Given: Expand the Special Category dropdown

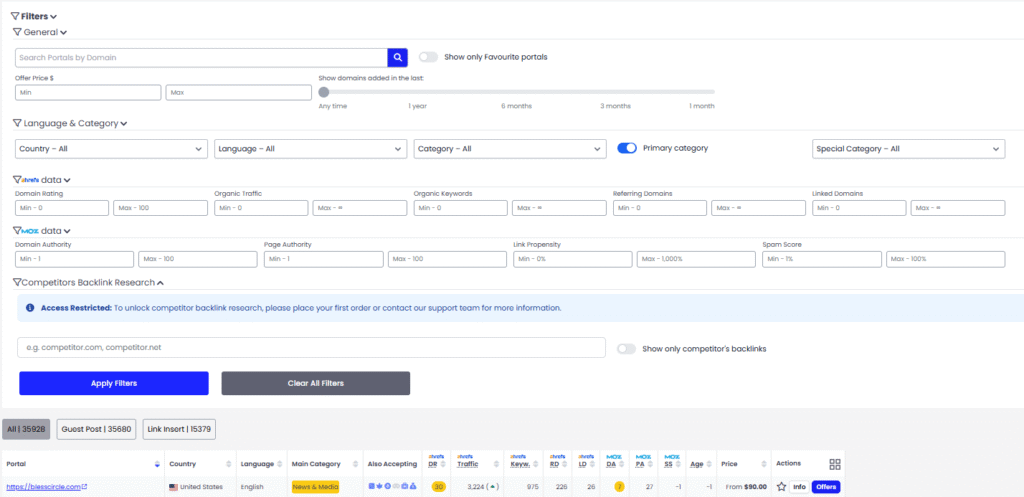Looking at the screenshot, I should pyautogui.click(x=908, y=149).
